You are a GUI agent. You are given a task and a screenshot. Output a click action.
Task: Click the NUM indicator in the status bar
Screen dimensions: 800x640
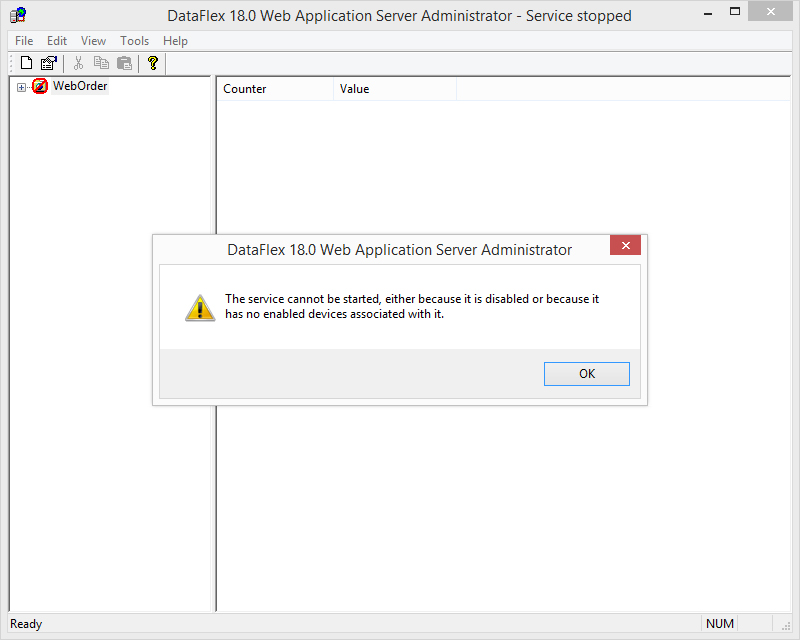(720, 624)
